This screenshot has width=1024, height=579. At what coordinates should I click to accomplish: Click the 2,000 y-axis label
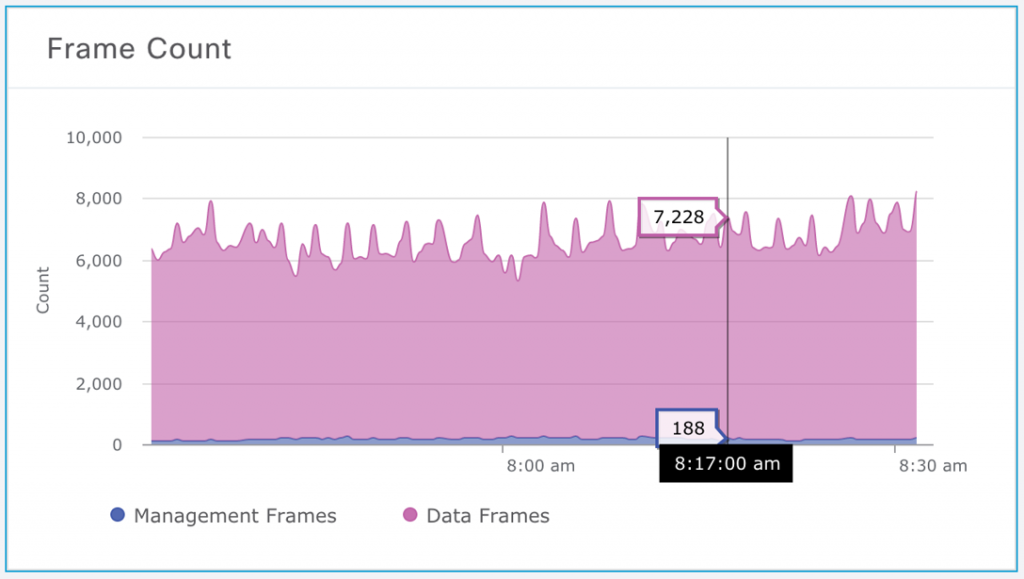100,384
